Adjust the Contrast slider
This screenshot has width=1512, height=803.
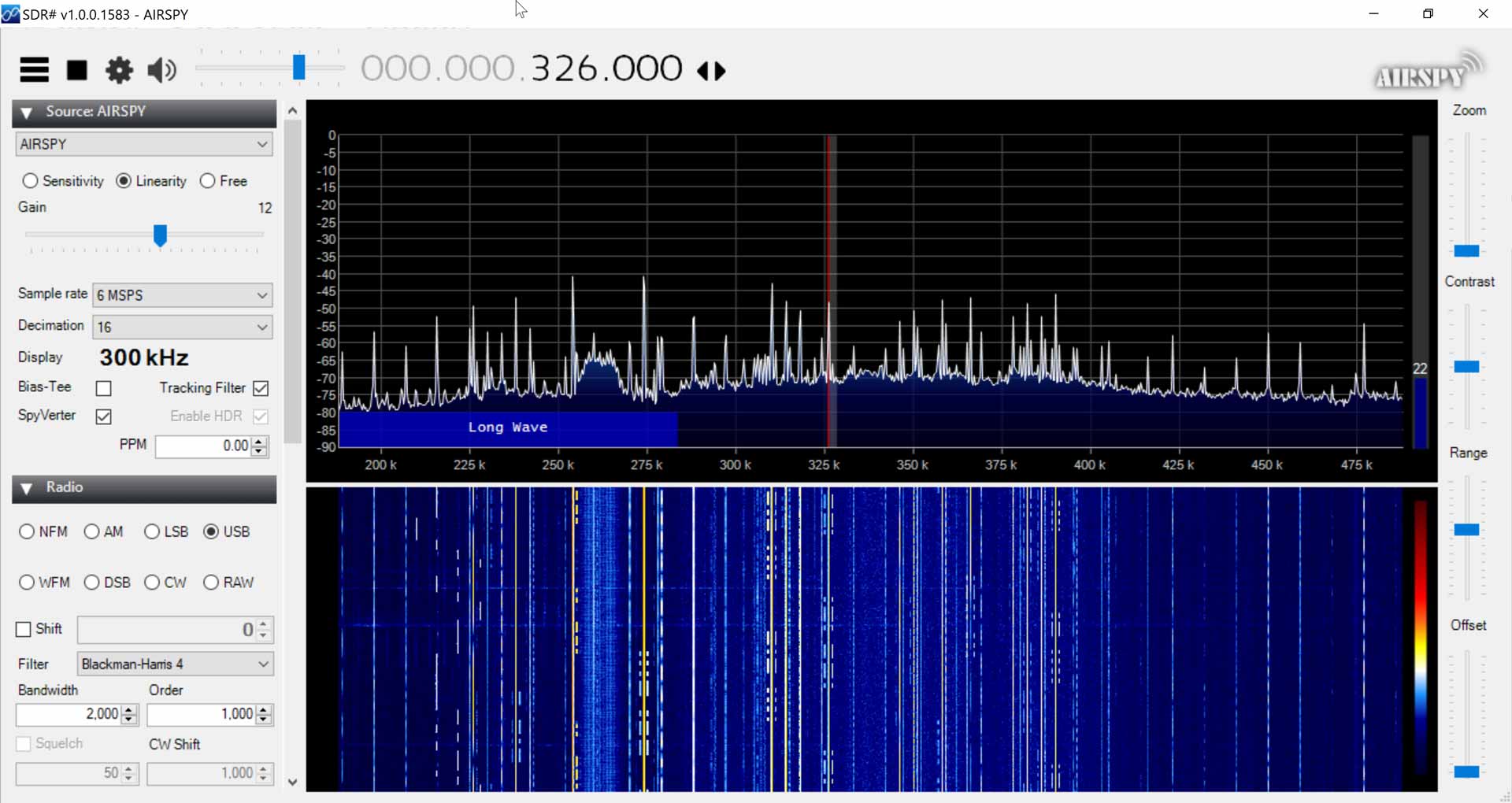[x=1469, y=366]
